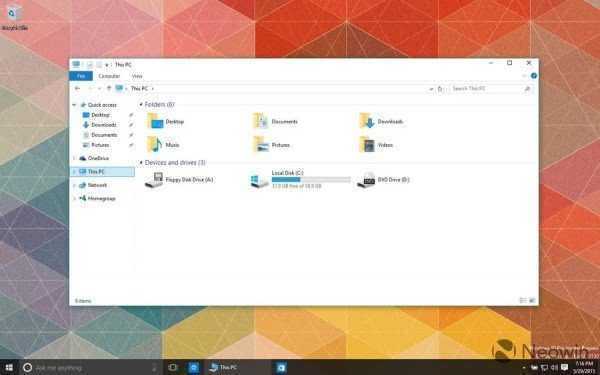600x375 pixels.
Task: Expand the Homegroup tree node
Action: click(74, 199)
